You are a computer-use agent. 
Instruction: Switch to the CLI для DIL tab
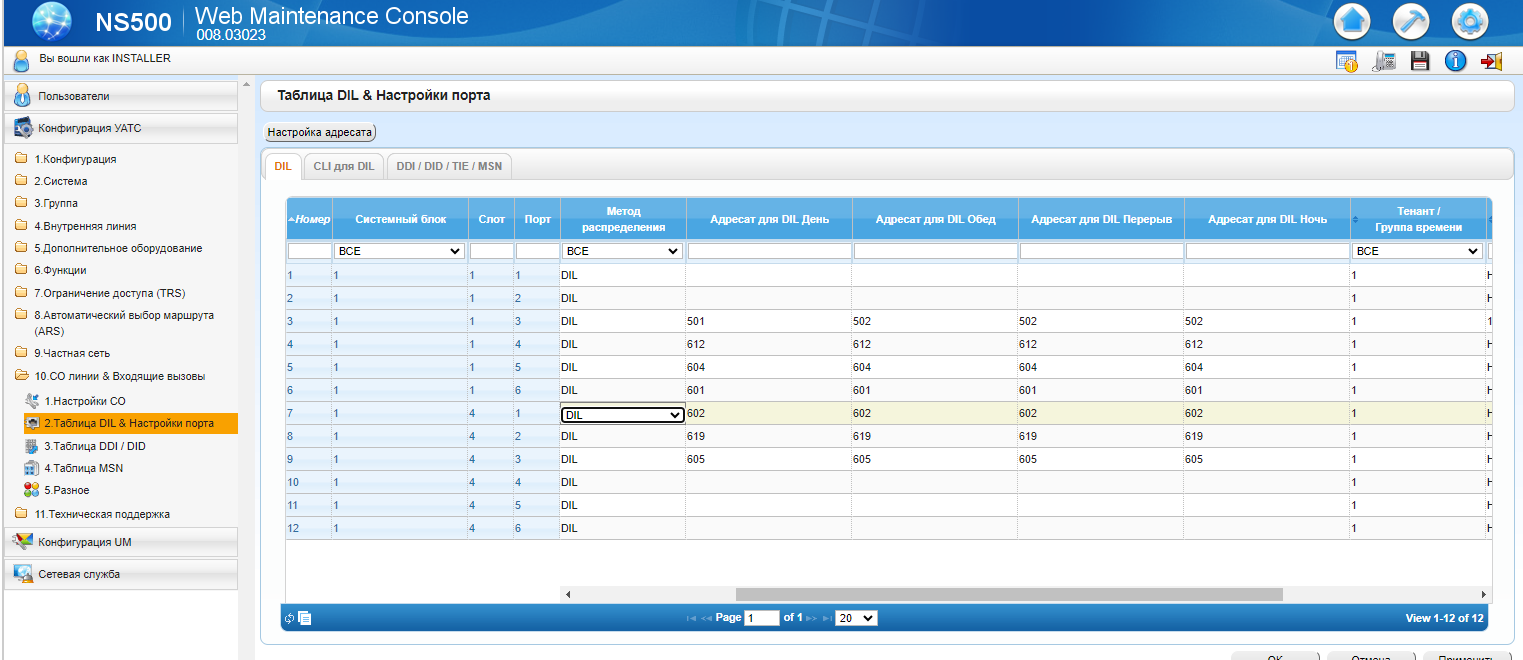343,166
